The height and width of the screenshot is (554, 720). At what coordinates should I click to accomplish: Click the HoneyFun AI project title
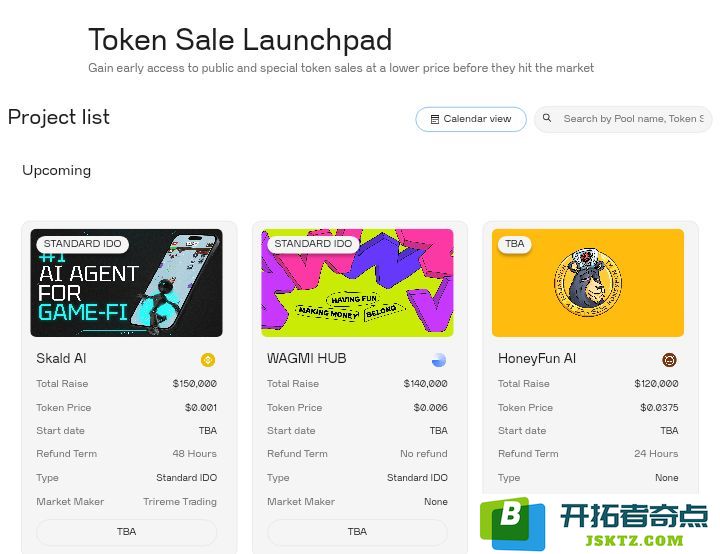pos(537,358)
